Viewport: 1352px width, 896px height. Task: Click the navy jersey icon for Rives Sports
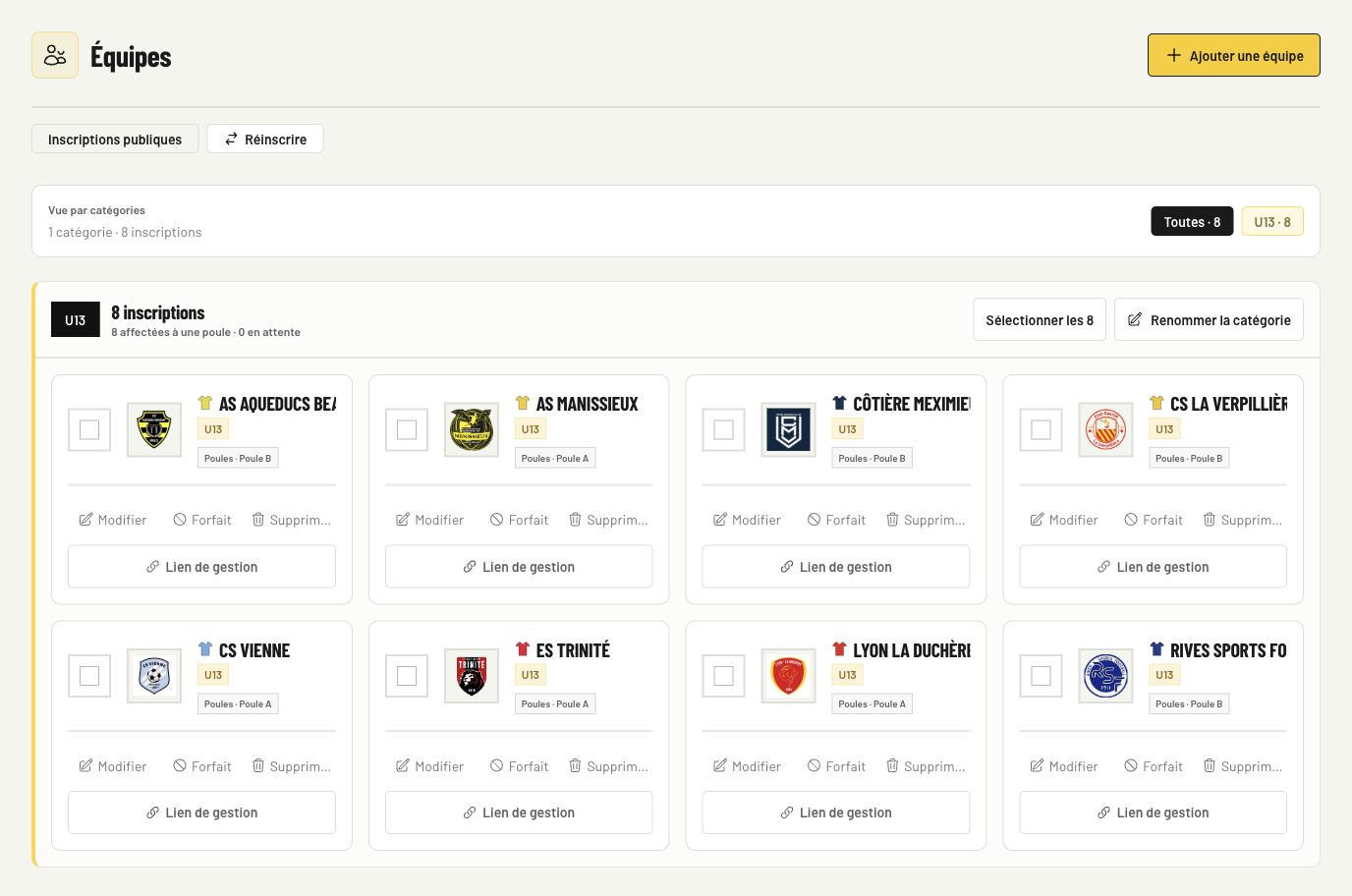1156,649
